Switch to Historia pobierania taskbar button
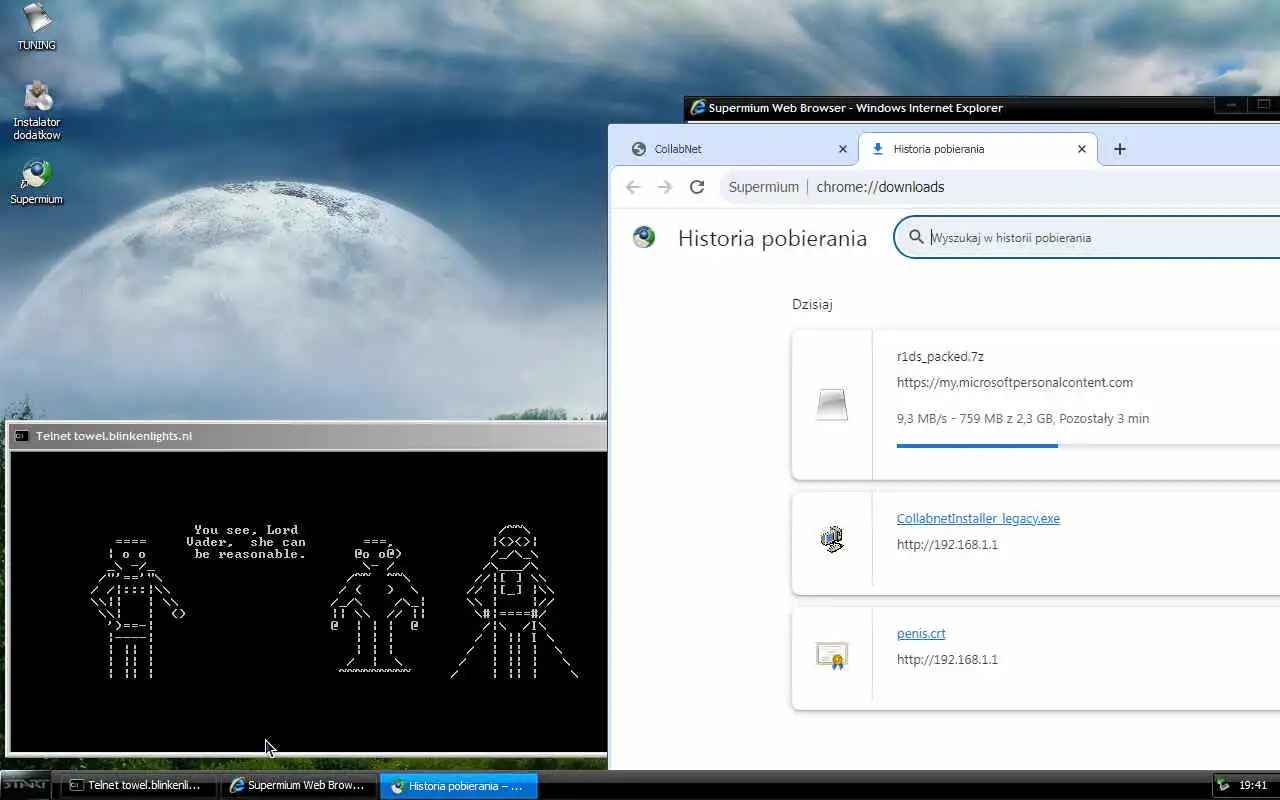 (x=459, y=786)
